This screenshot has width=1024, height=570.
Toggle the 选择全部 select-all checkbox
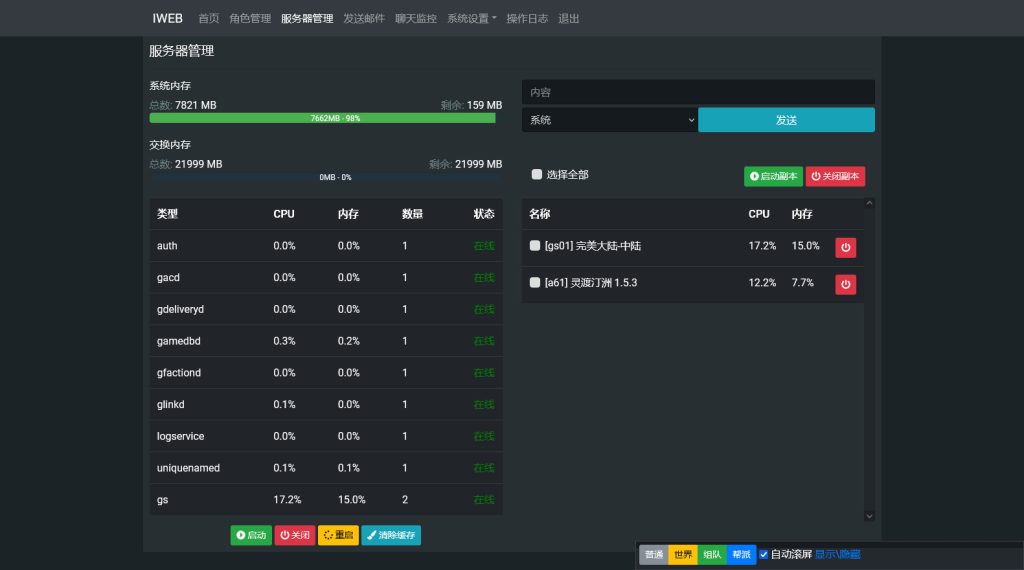(537, 174)
